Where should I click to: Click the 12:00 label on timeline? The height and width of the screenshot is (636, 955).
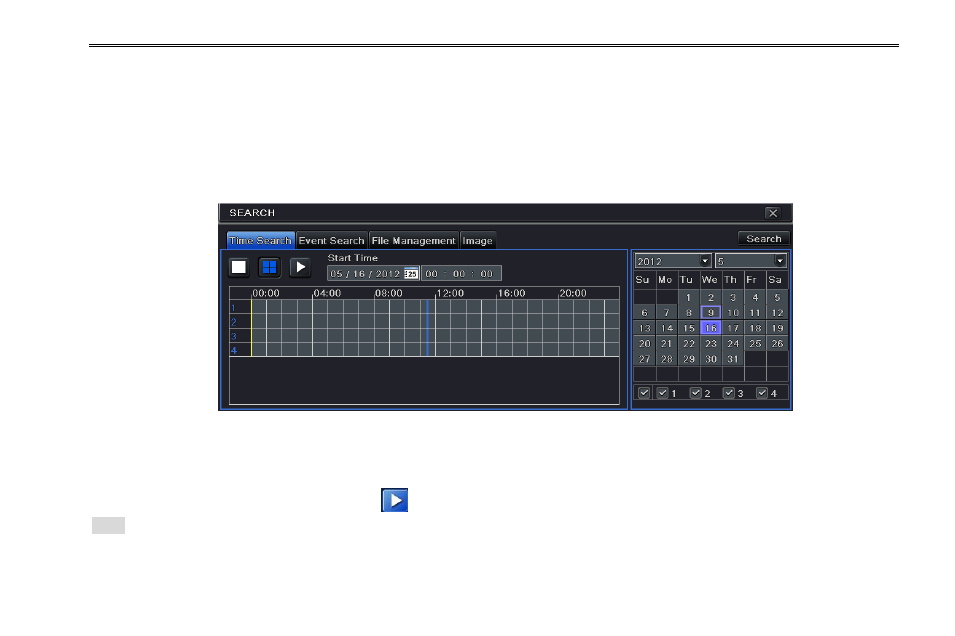click(450, 293)
